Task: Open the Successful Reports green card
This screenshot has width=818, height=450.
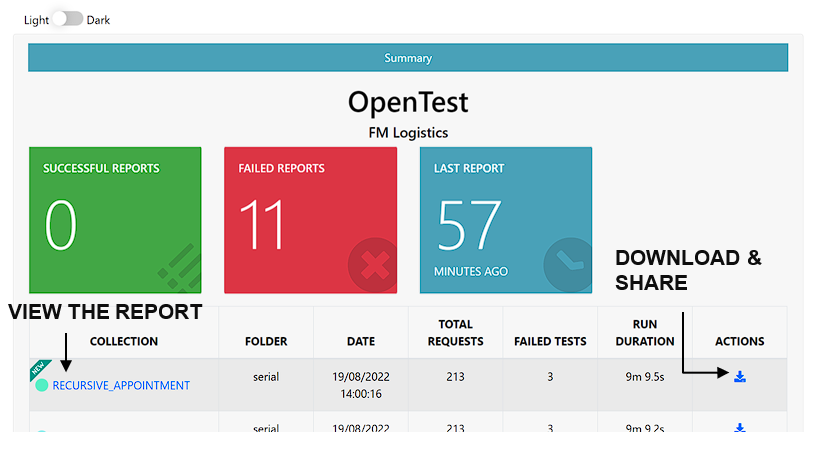Action: click(115, 220)
